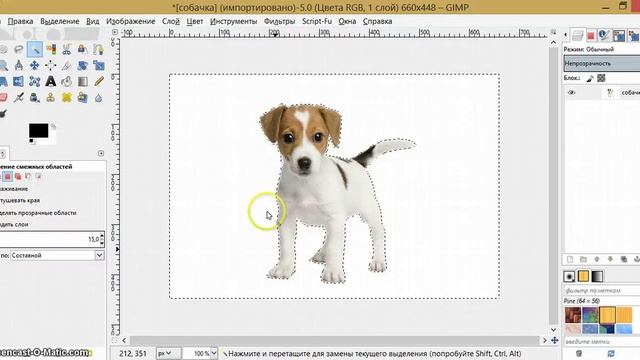Delete the selected pattern with trash icon
Image resolution: width=640 pixels, height=360 pixels.
click(579, 353)
